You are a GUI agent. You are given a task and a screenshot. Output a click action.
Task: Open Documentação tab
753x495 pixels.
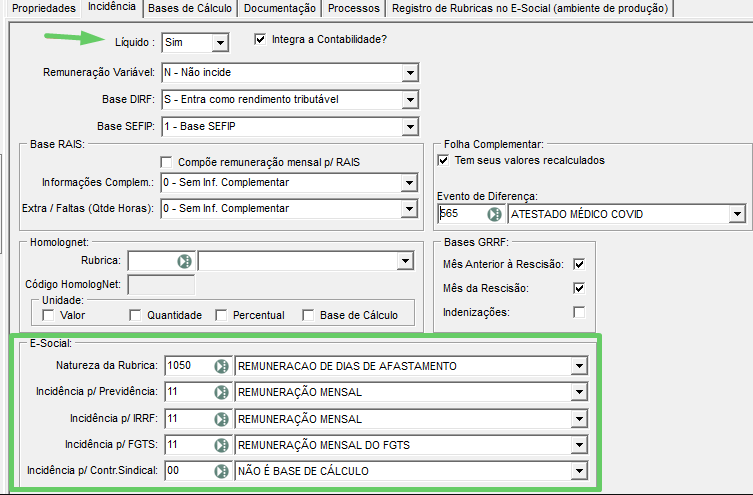[280, 9]
